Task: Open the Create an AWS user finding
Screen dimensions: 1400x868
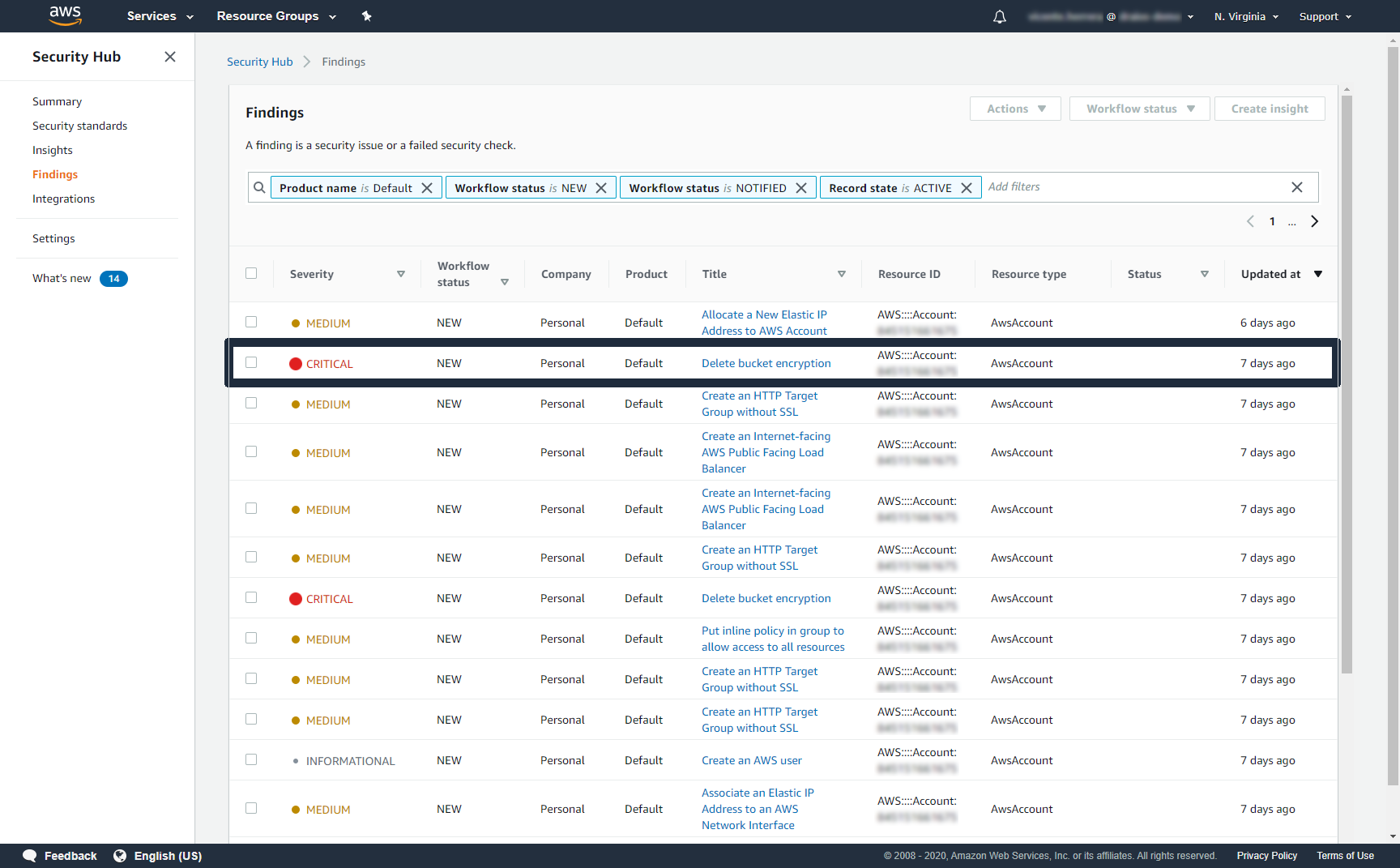Action: click(752, 760)
